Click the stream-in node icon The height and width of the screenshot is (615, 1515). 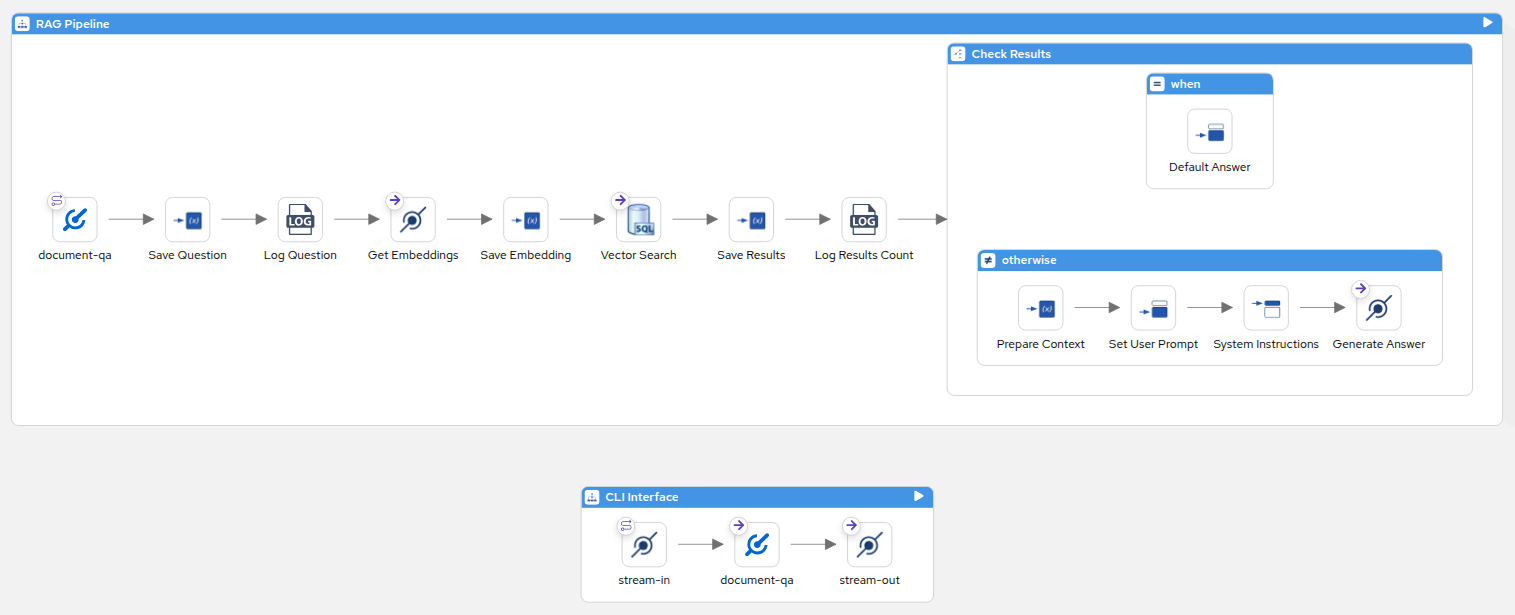[x=644, y=545]
